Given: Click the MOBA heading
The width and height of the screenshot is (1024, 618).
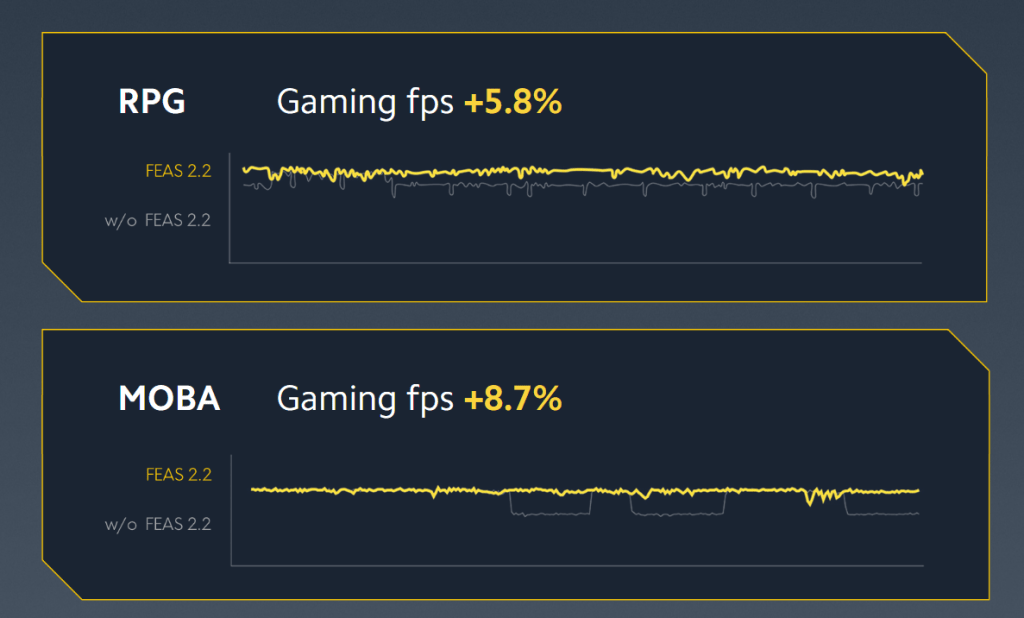Looking at the screenshot, I should pyautogui.click(x=169, y=399).
